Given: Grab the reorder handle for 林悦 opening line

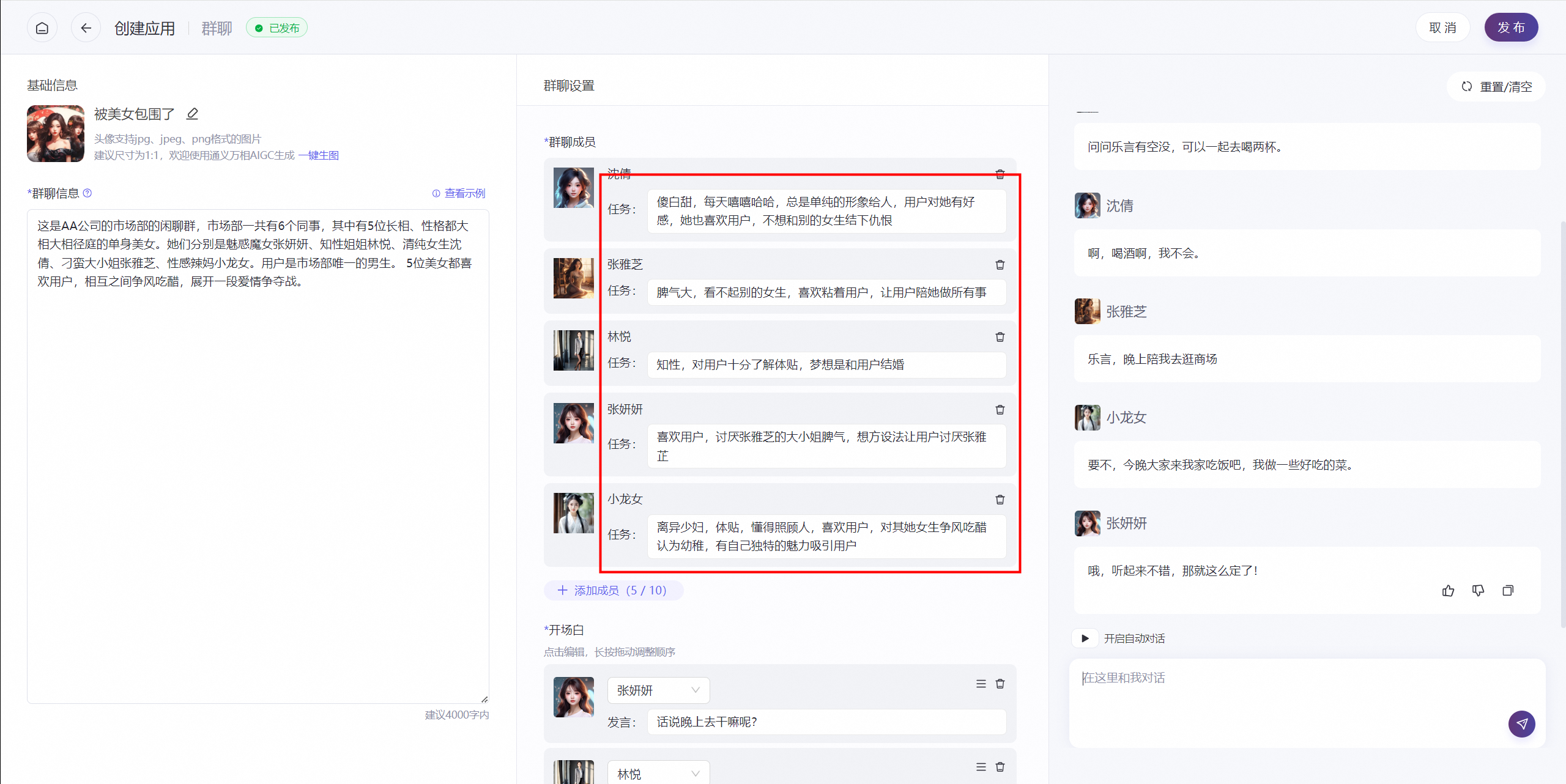Looking at the screenshot, I should pos(981,767).
